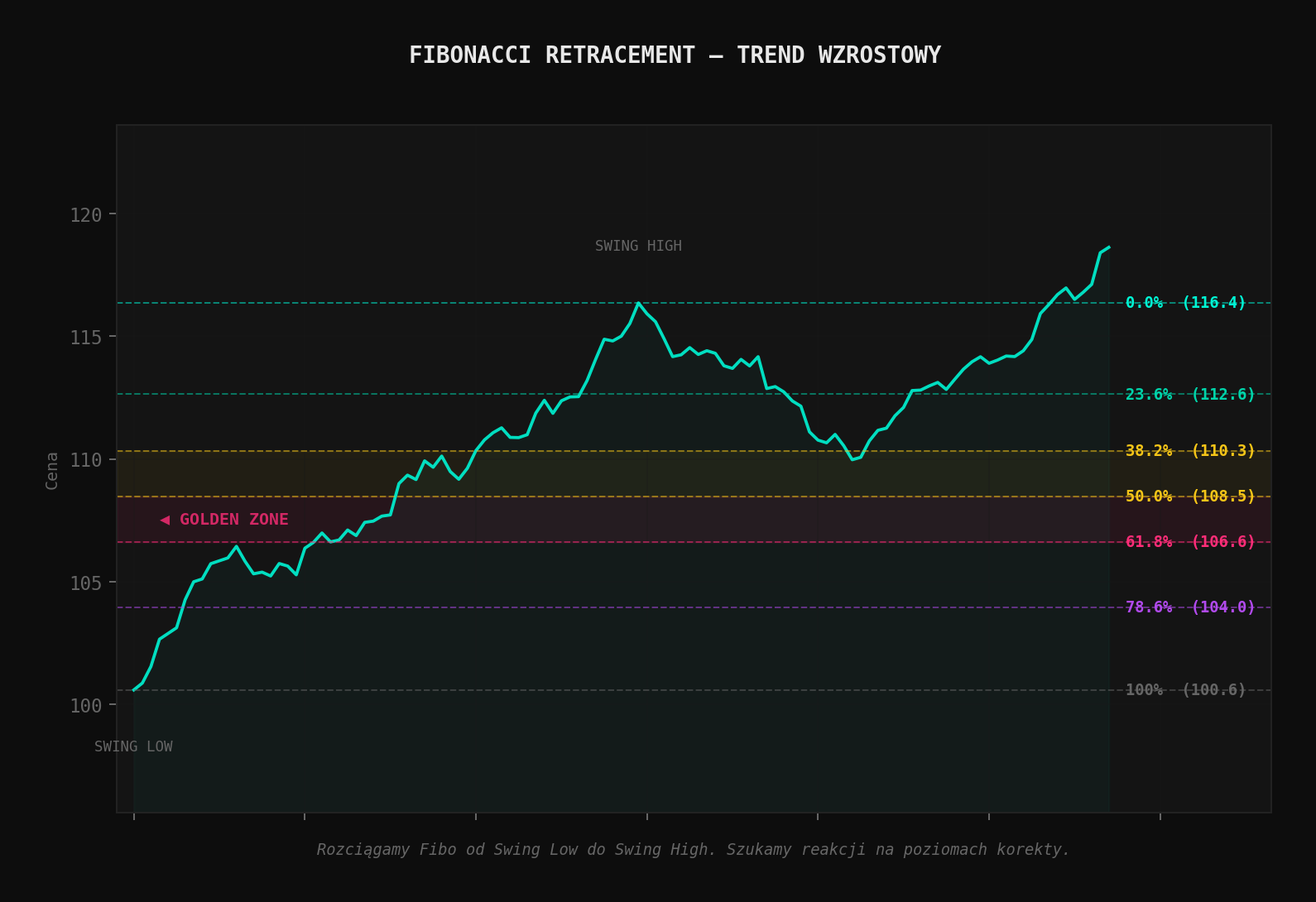This screenshot has height=902, width=1316.
Task: Click the '100% (100.6)' Fibonacci level label
Action: tap(1185, 690)
